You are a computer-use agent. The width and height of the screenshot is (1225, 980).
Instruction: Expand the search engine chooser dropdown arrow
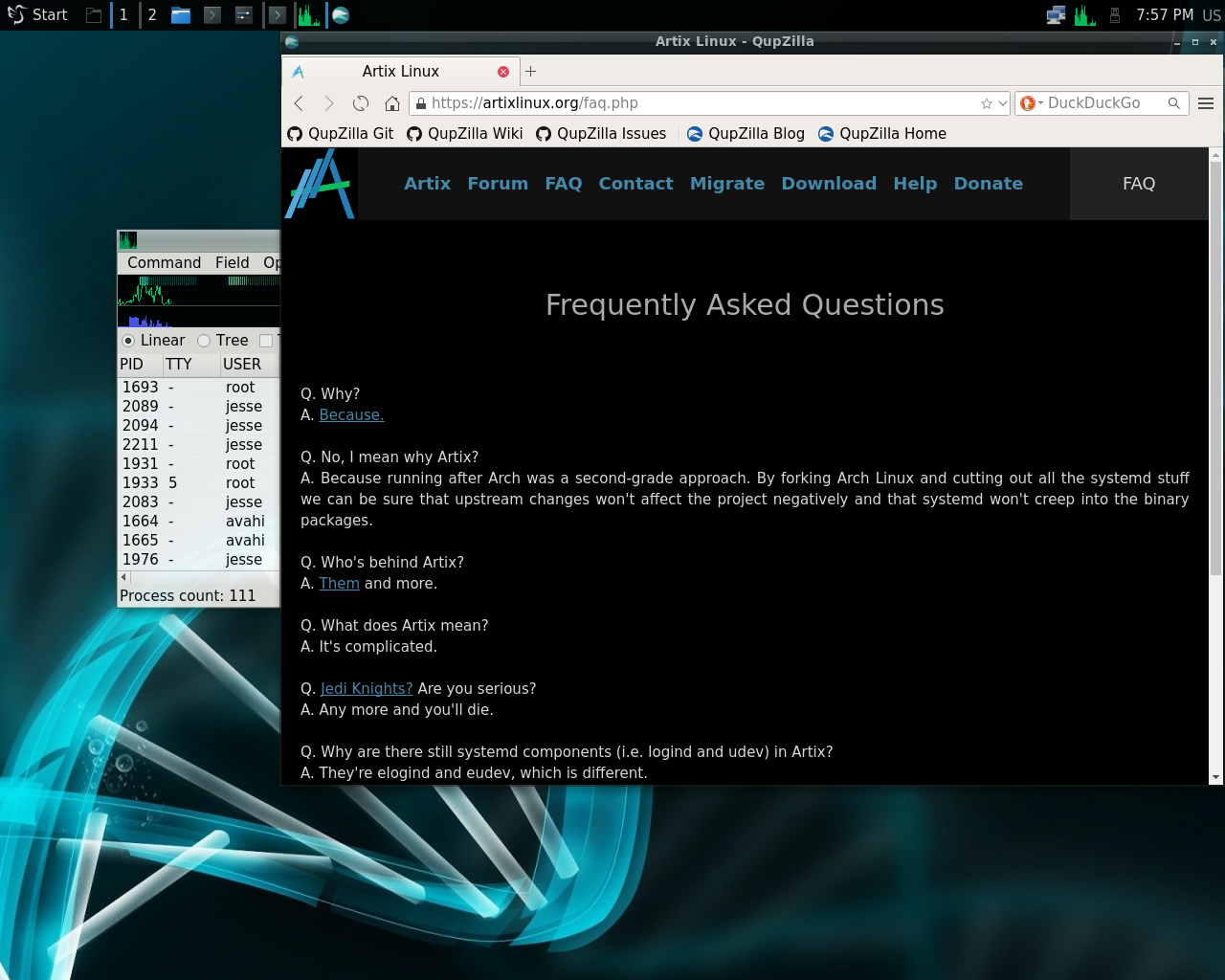click(1040, 103)
